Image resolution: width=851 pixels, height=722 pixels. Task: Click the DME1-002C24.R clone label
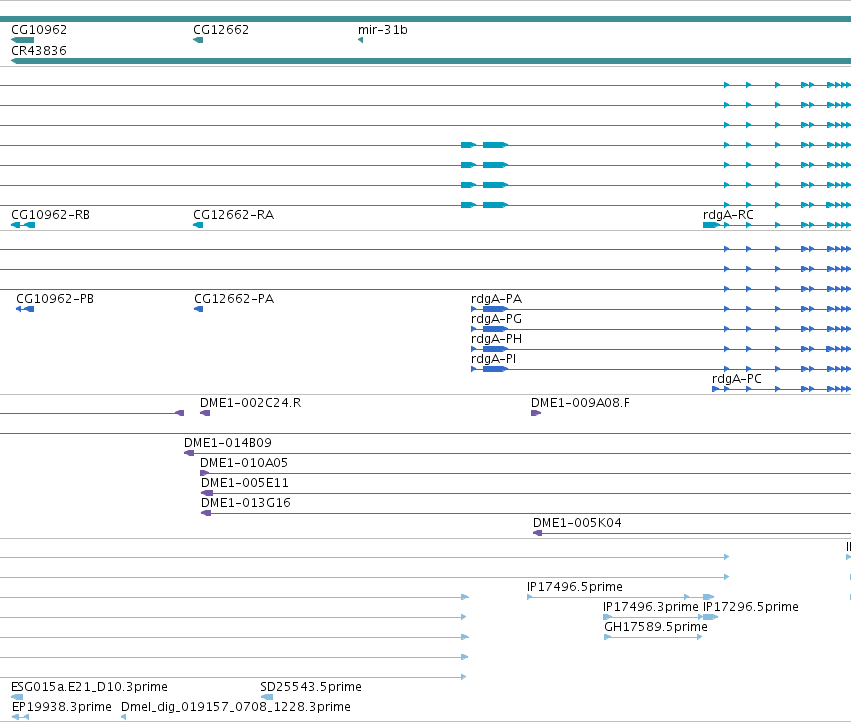coord(250,403)
